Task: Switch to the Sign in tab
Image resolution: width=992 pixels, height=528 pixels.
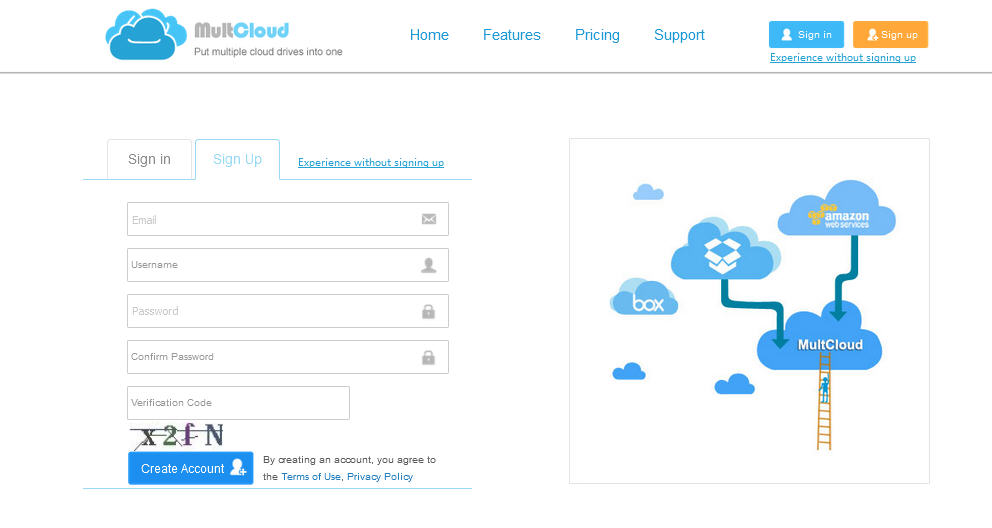Action: point(149,159)
